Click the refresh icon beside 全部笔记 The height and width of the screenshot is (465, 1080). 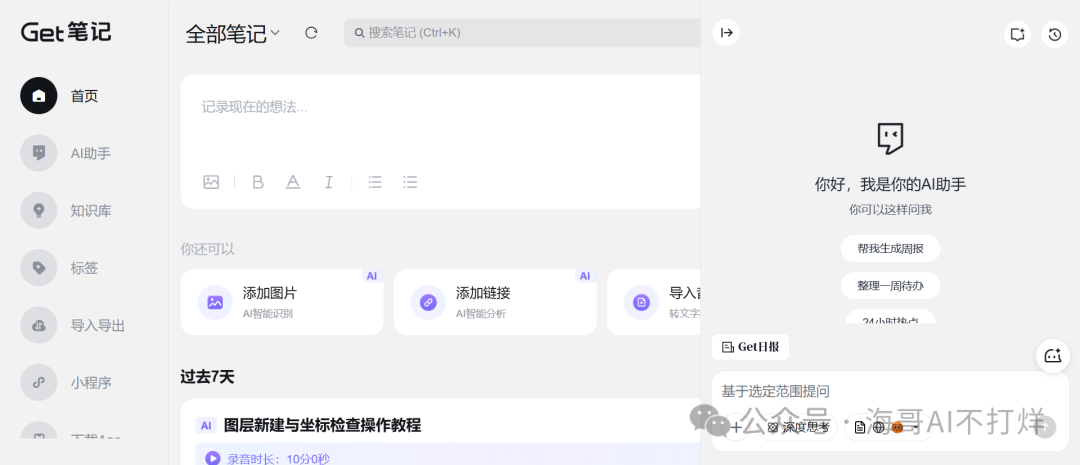311,33
